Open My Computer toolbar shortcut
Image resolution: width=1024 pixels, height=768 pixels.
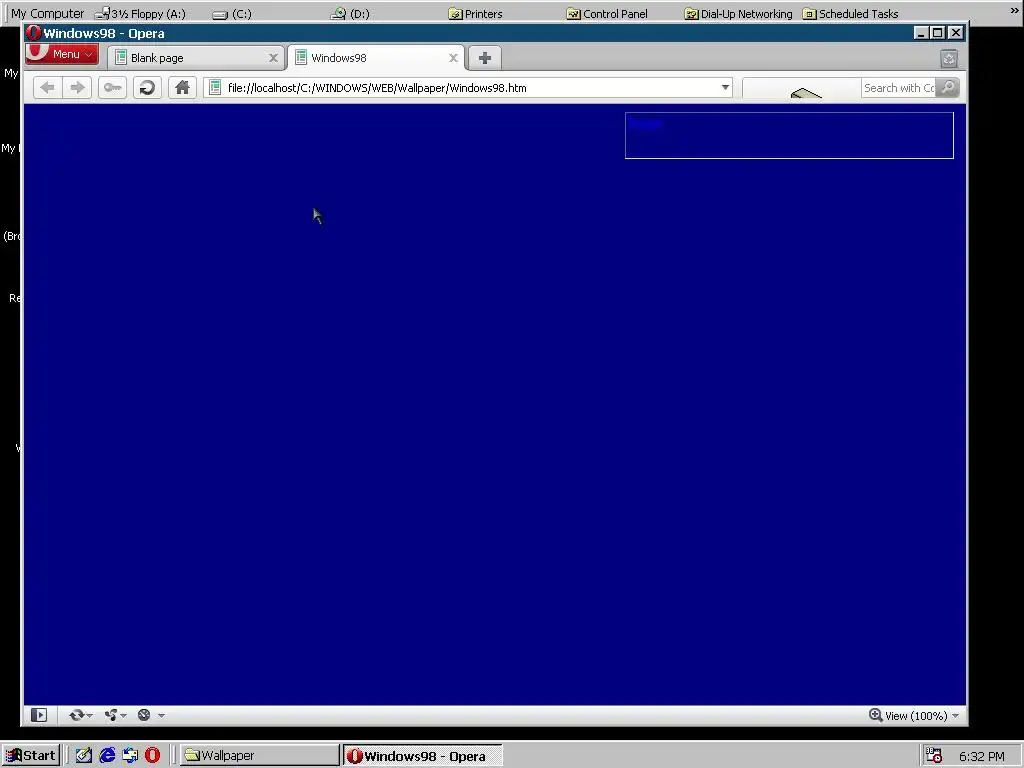48,13
